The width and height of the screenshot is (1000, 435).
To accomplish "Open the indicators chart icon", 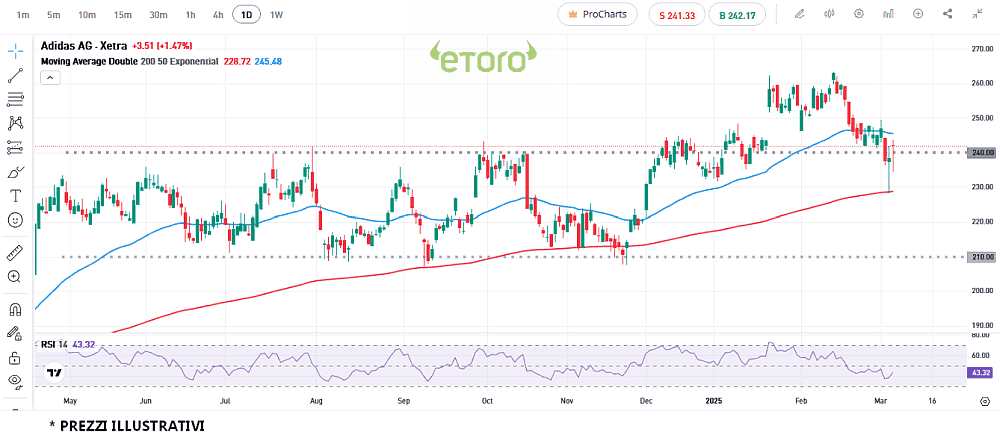I will coord(888,14).
